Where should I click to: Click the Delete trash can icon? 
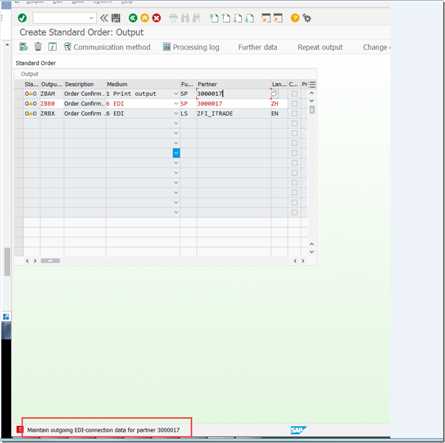(x=38, y=47)
